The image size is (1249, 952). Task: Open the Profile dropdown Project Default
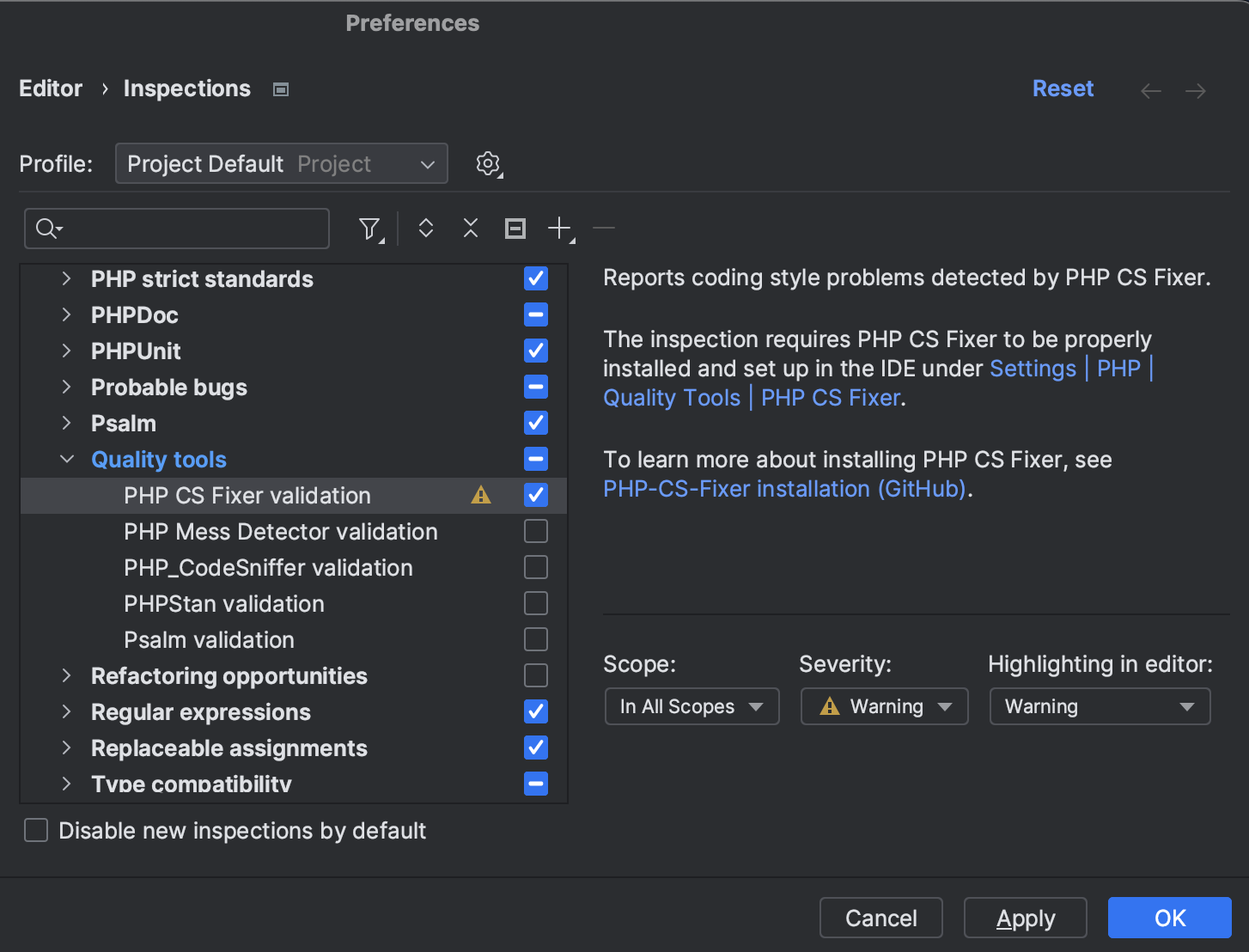coord(281,164)
